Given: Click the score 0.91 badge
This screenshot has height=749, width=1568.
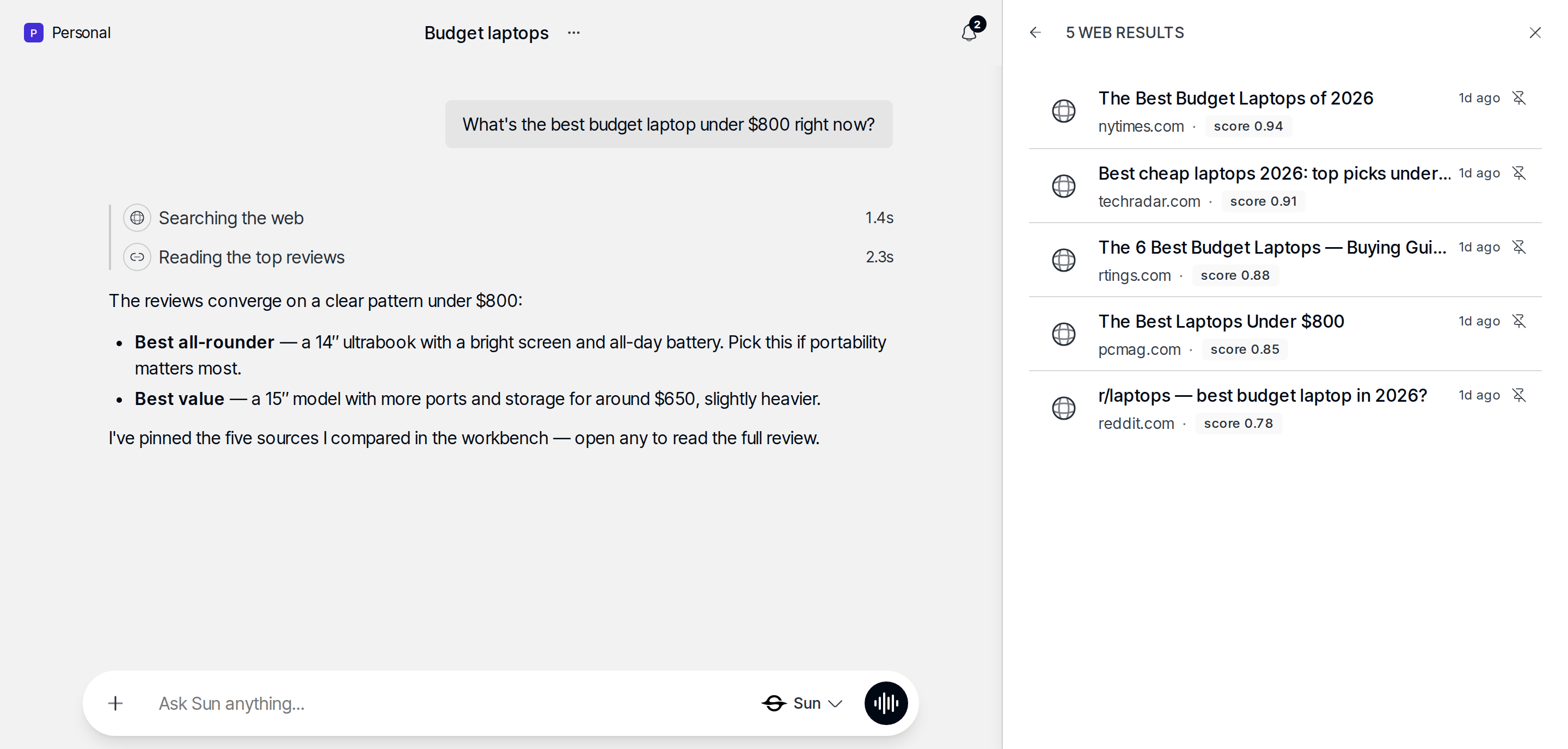Looking at the screenshot, I should [x=1263, y=201].
